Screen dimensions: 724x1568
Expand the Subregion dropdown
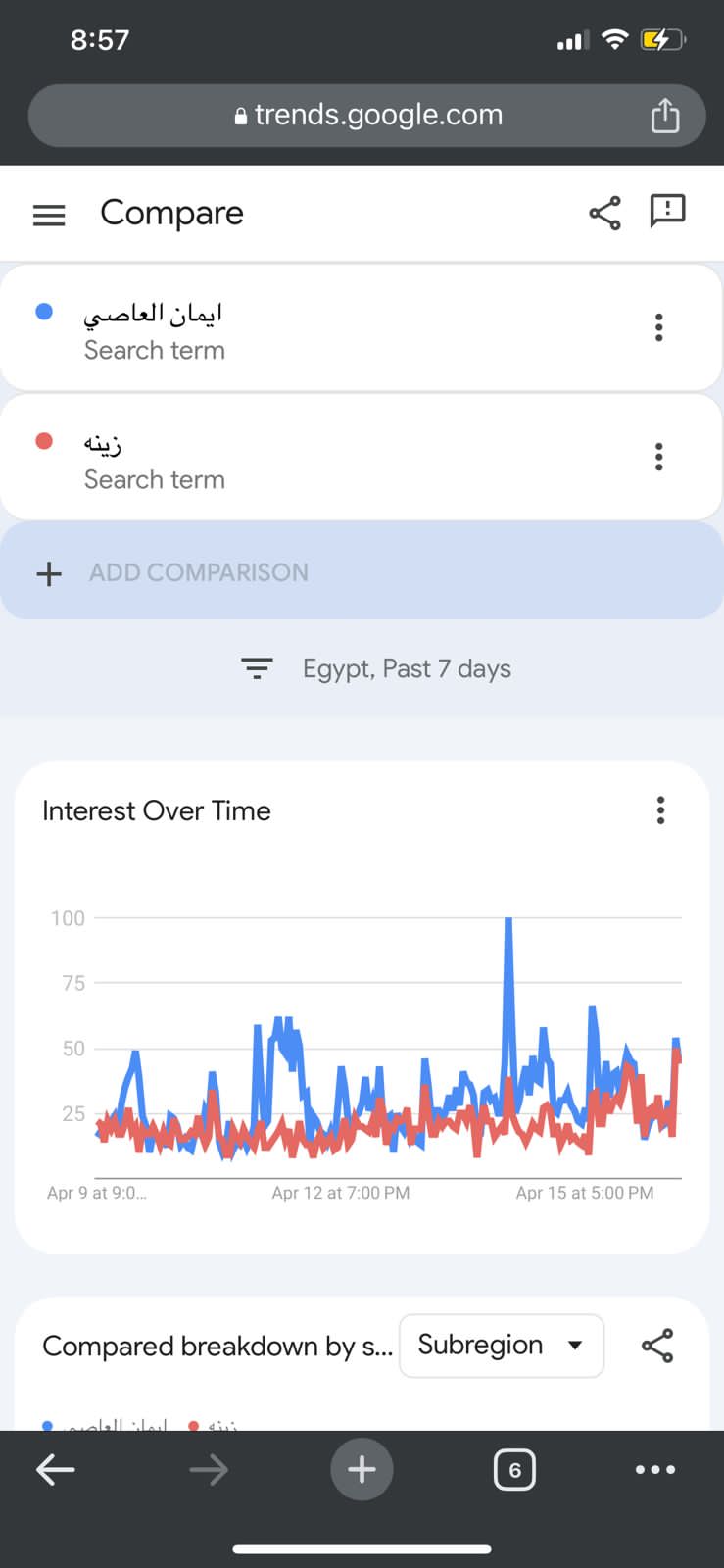(501, 1346)
